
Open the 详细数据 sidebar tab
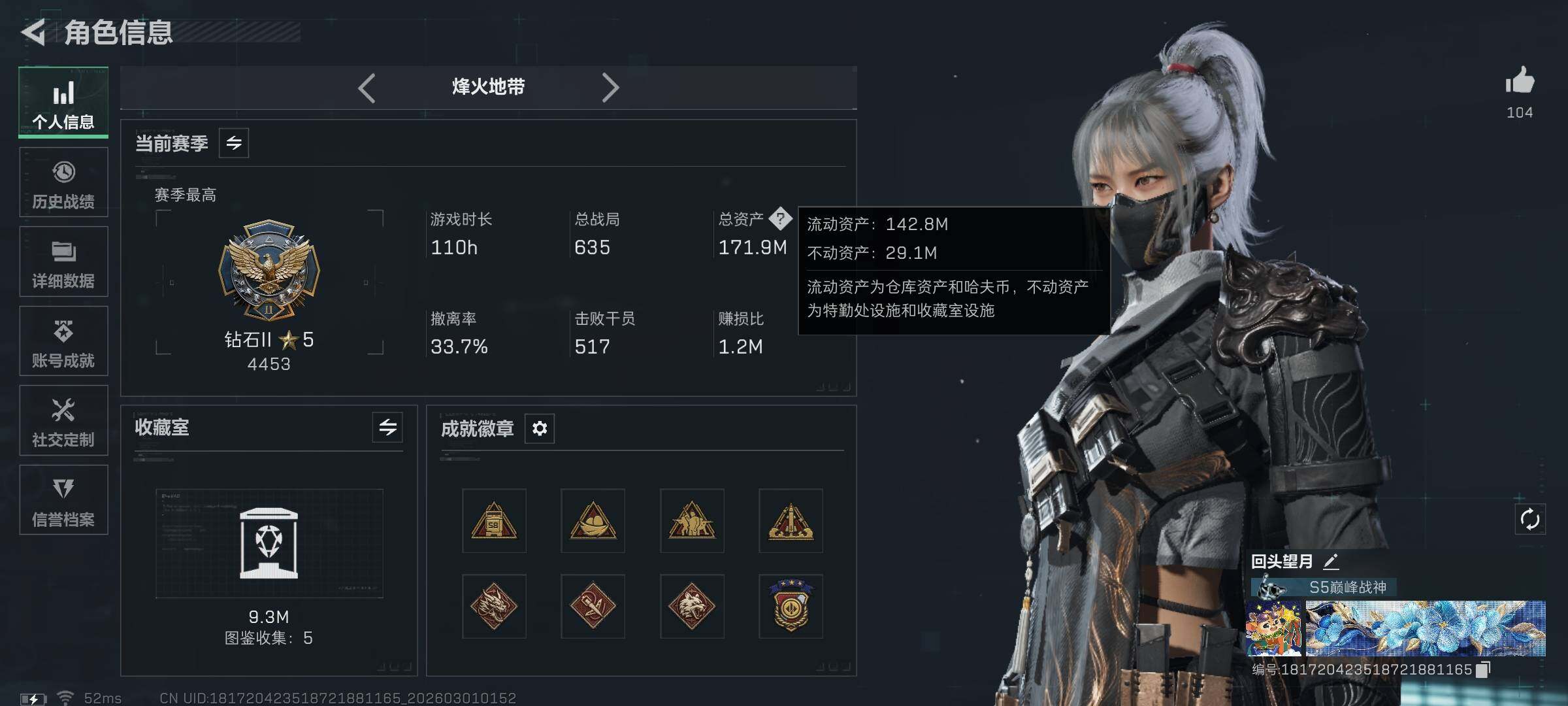[x=63, y=261]
